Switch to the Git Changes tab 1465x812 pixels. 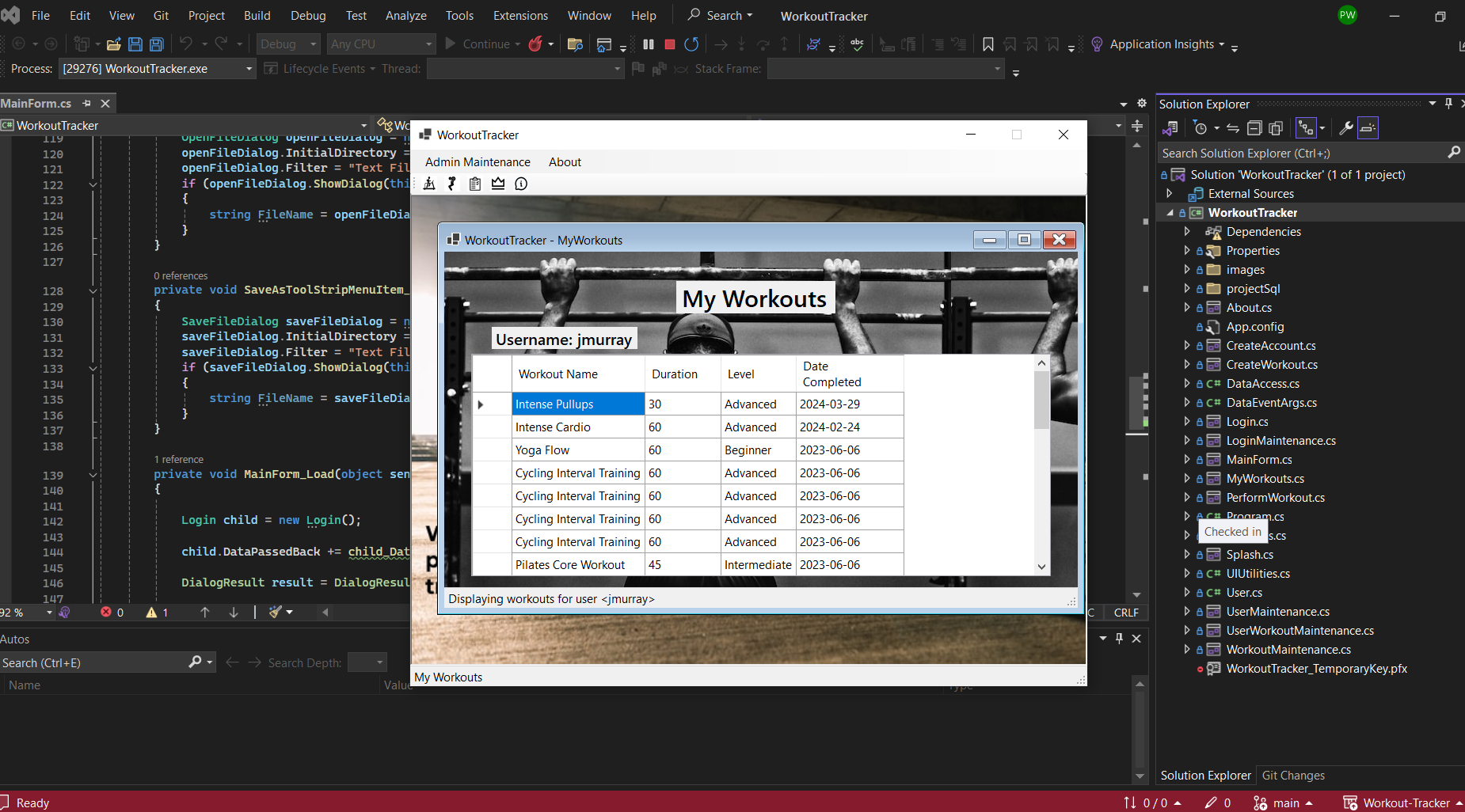(x=1293, y=776)
